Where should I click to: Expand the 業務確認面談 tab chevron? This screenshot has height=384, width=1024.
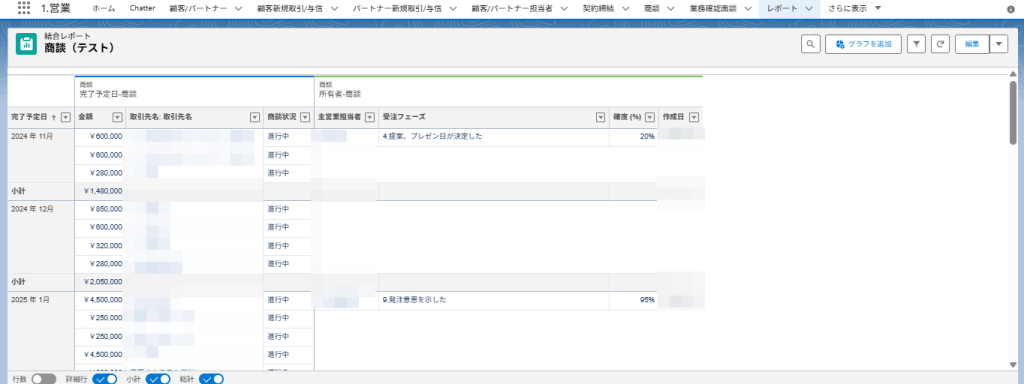pyautogui.click(x=747, y=8)
